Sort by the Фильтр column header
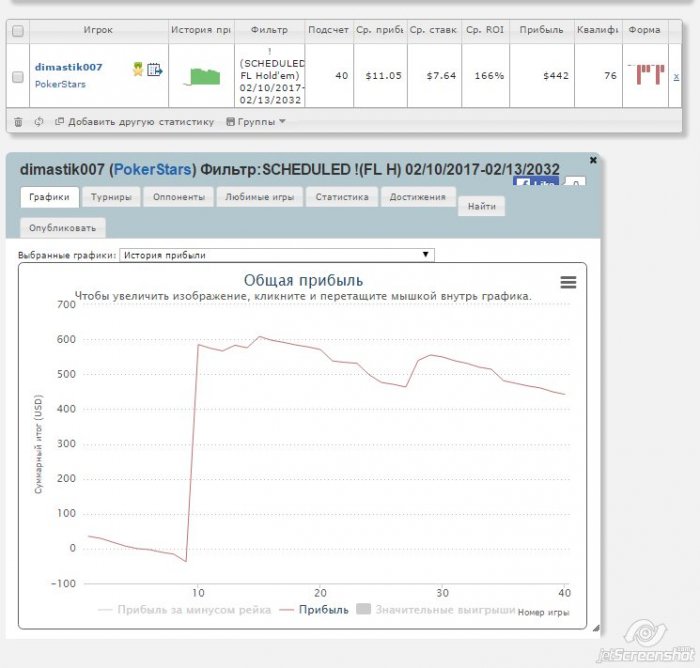This screenshot has height=668, width=700. click(x=269, y=30)
